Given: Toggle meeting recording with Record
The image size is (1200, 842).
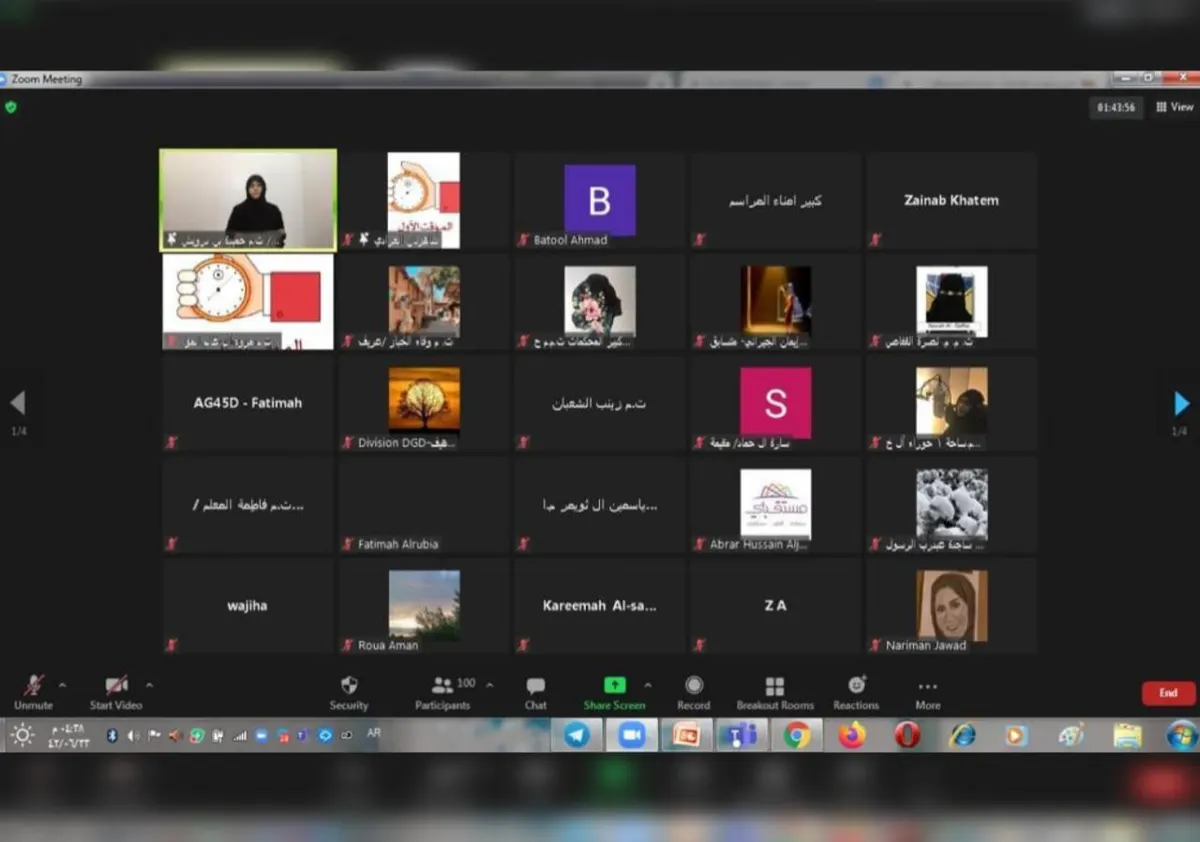Looking at the screenshot, I should tap(694, 693).
